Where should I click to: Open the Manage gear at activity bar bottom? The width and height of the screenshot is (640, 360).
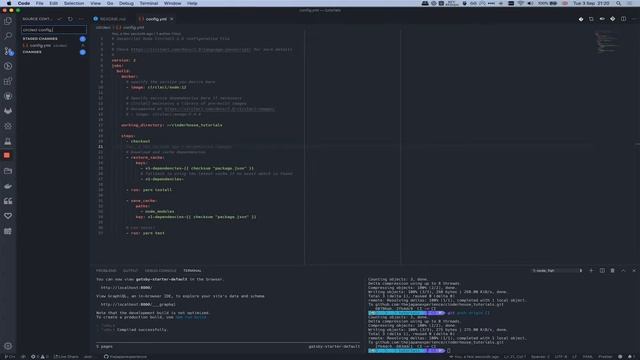[x=8, y=346]
